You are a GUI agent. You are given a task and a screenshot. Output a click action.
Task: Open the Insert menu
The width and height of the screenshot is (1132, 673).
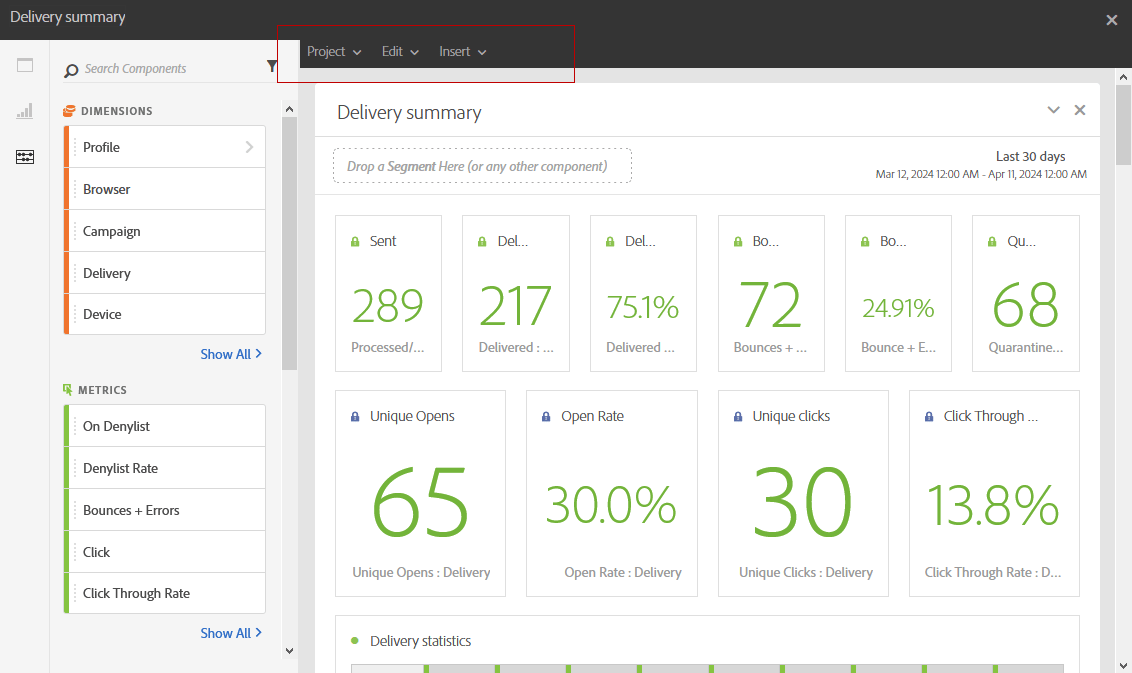tap(462, 51)
